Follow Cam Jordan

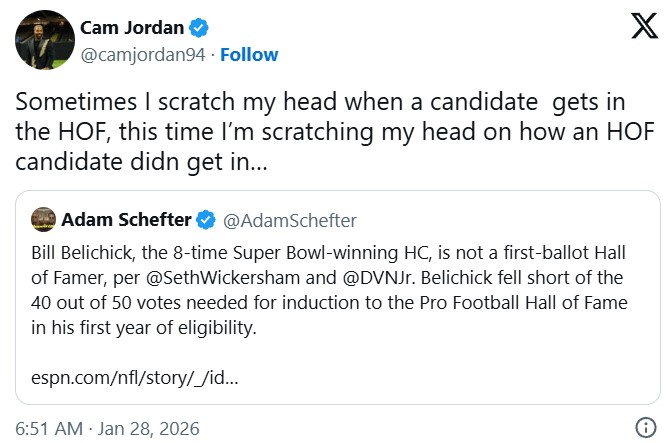coord(249,53)
